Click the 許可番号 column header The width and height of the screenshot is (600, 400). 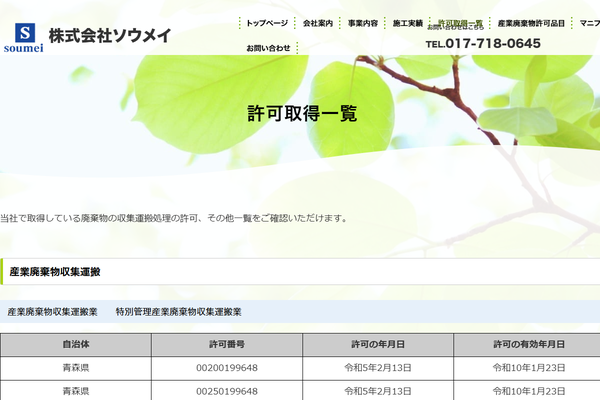pyautogui.click(x=227, y=344)
